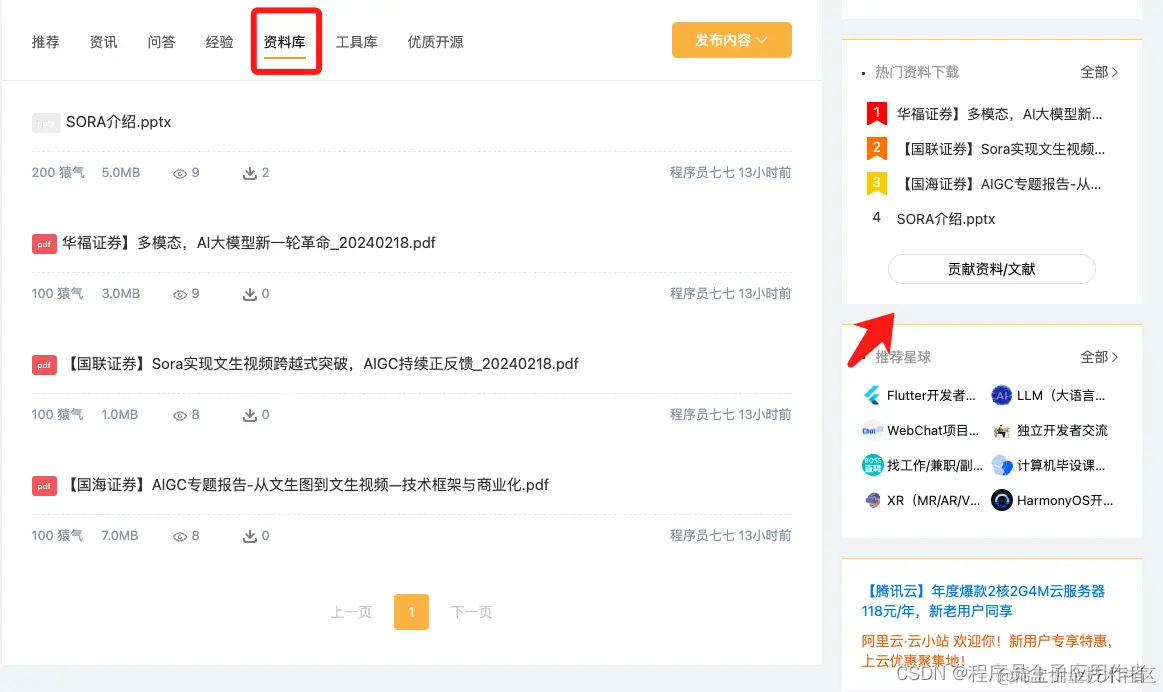Click the pdf icon of 华福证券 file

[44, 244]
